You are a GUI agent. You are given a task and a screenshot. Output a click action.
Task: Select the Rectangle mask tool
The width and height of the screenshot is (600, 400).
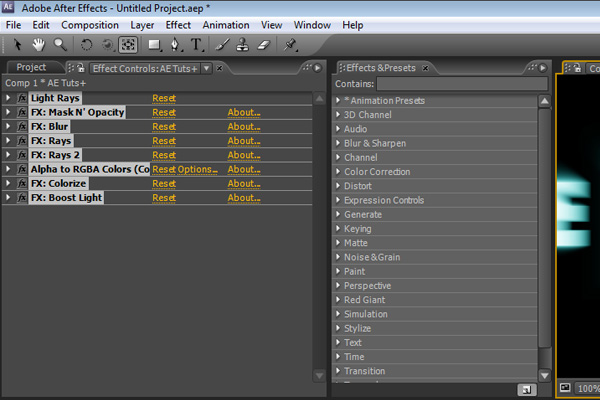point(154,45)
